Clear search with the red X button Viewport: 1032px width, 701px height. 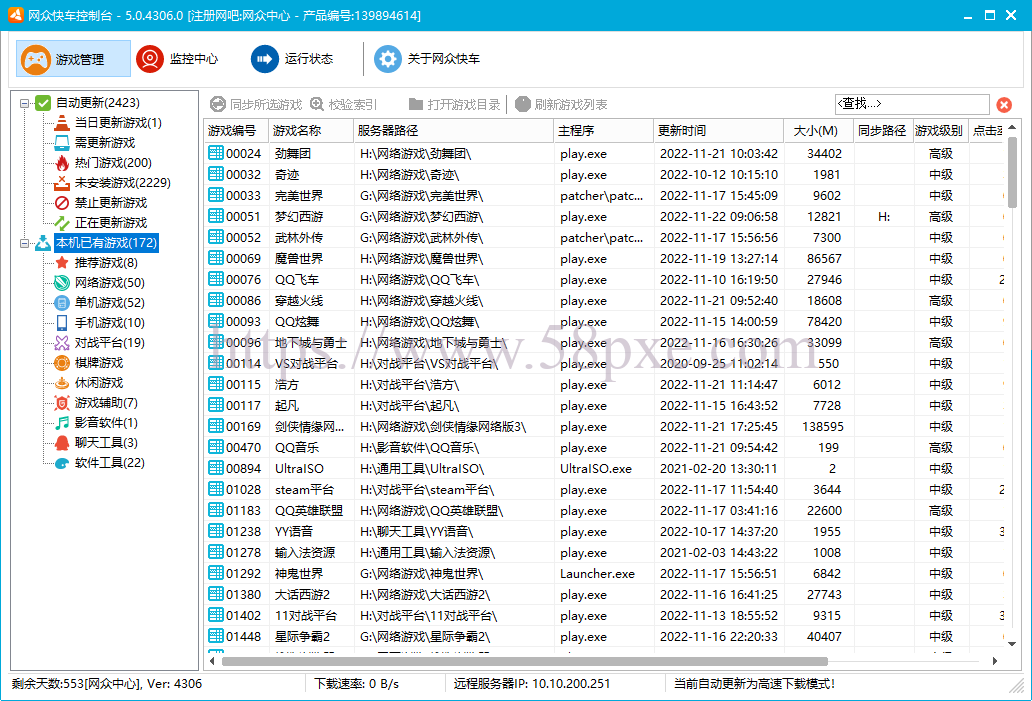pyautogui.click(x=1004, y=105)
